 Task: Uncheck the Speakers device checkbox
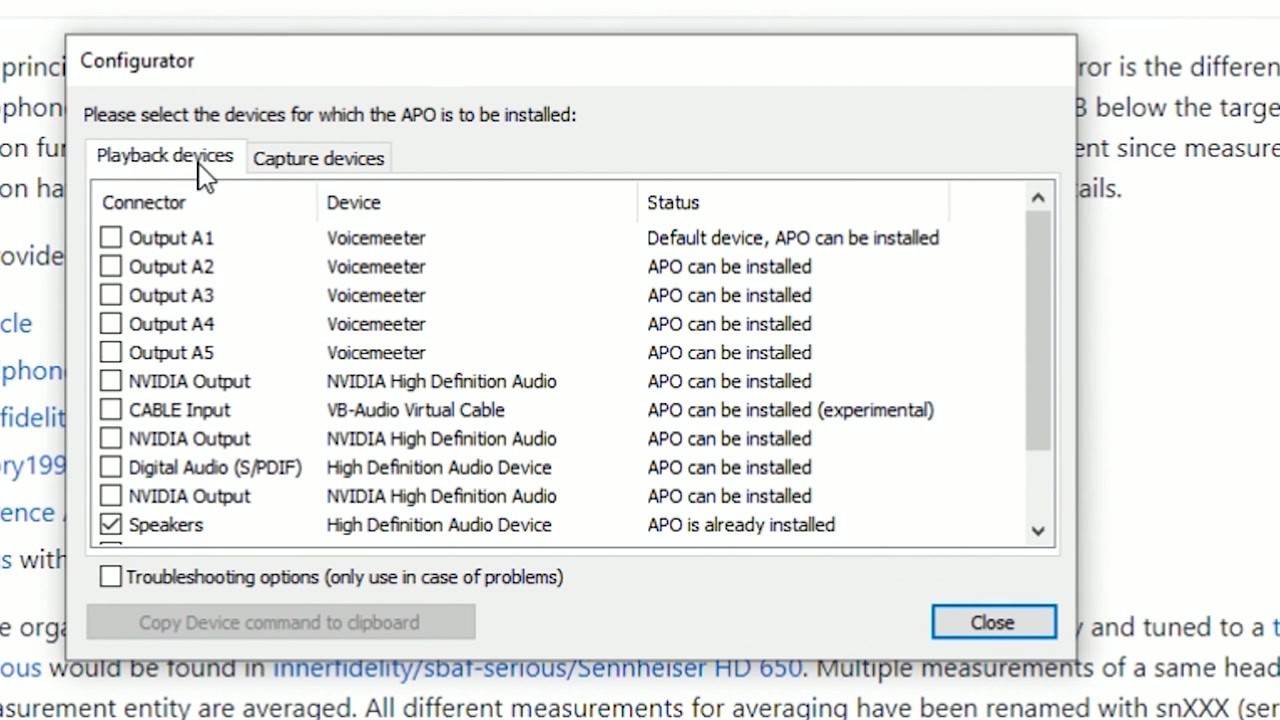click(x=110, y=524)
